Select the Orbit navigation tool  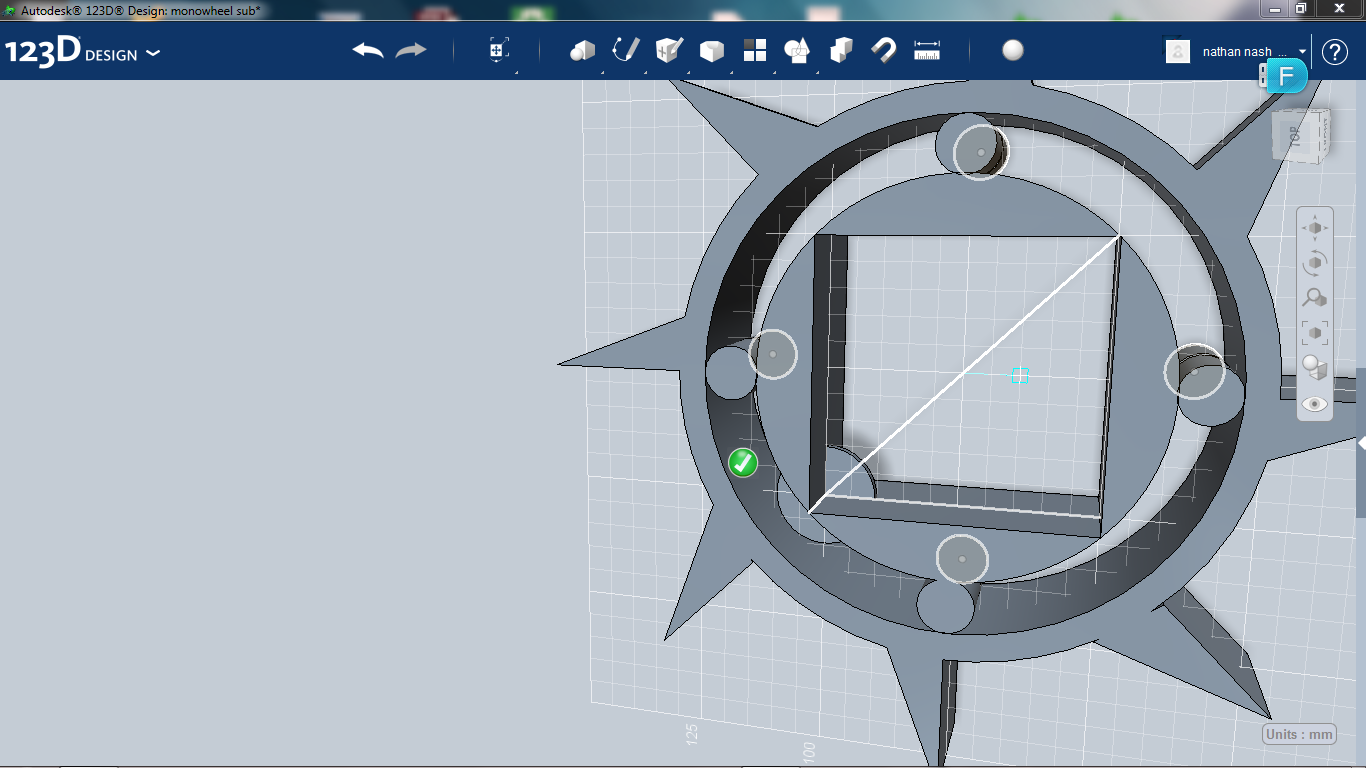pos(1314,263)
